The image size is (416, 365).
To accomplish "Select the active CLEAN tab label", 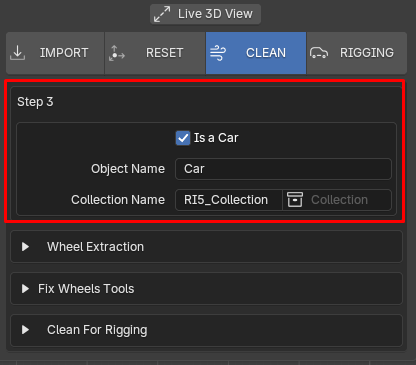I will pos(266,53).
